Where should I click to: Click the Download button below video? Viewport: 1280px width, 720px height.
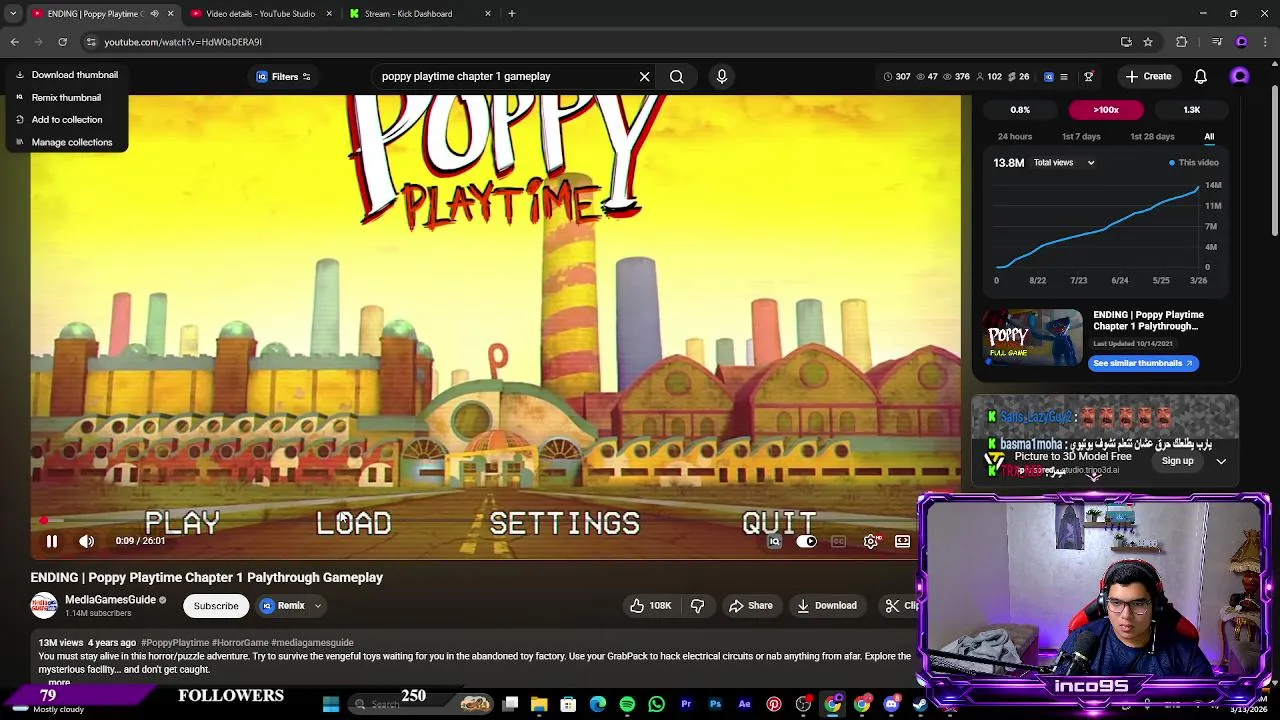tap(827, 605)
